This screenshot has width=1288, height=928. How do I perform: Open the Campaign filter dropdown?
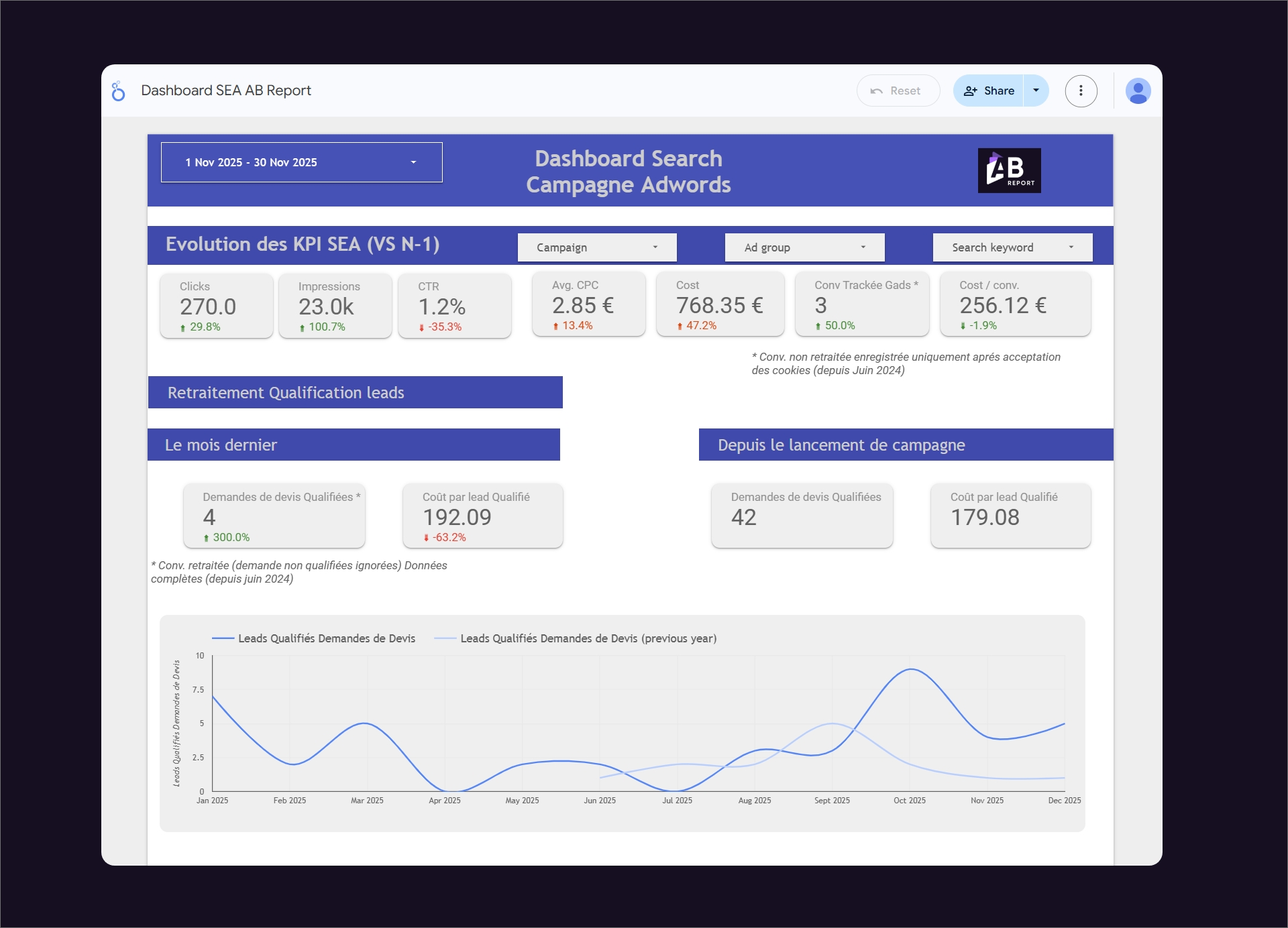(596, 247)
